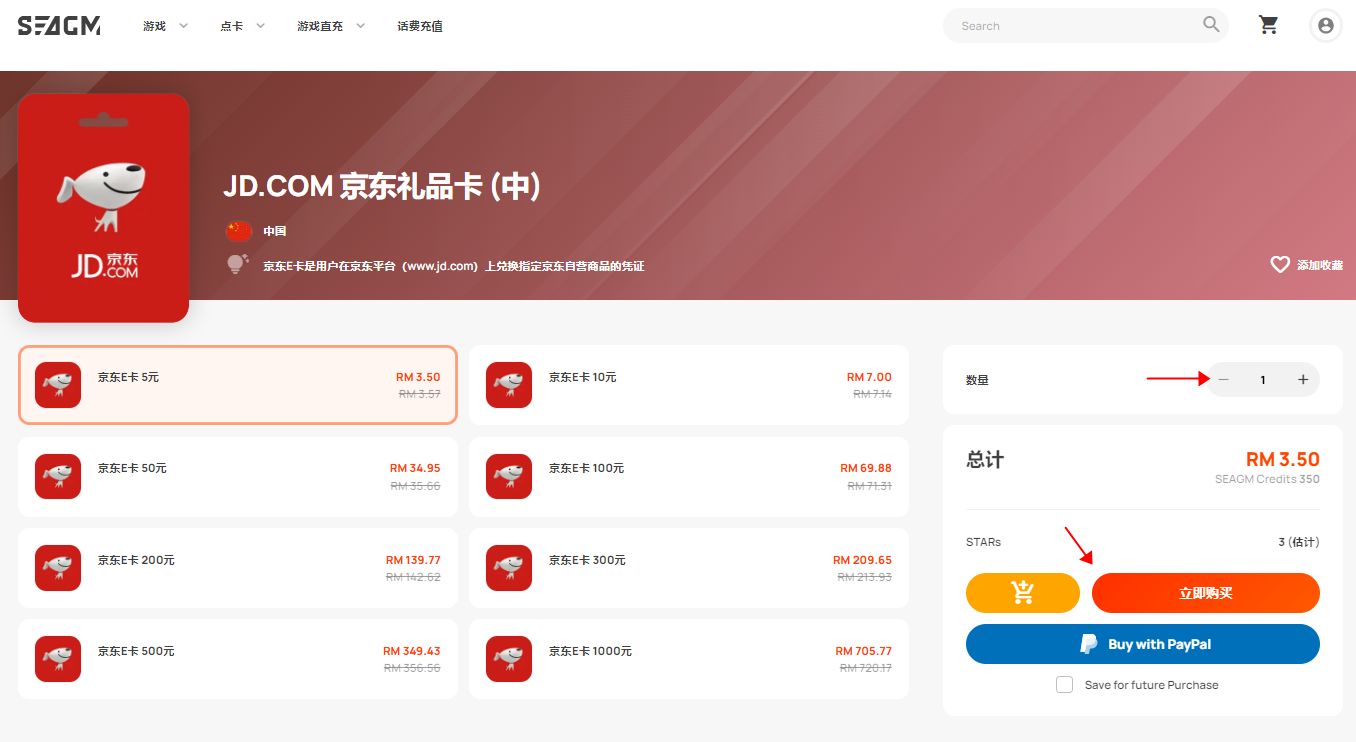Decrease quantity with the minus button
This screenshot has height=742, width=1356.
pyautogui.click(x=1224, y=380)
